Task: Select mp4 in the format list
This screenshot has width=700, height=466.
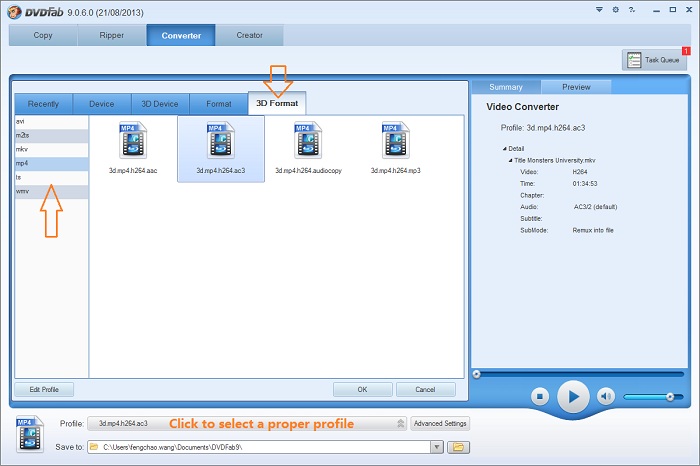Action: [51, 163]
